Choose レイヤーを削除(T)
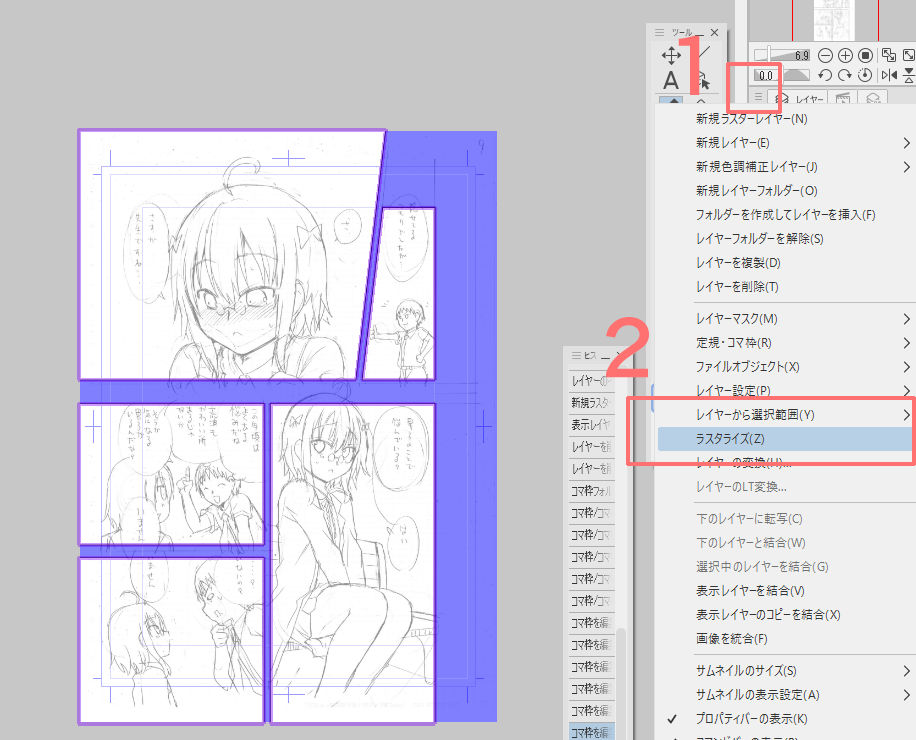Viewport: 916px width, 740px height. [x=737, y=287]
